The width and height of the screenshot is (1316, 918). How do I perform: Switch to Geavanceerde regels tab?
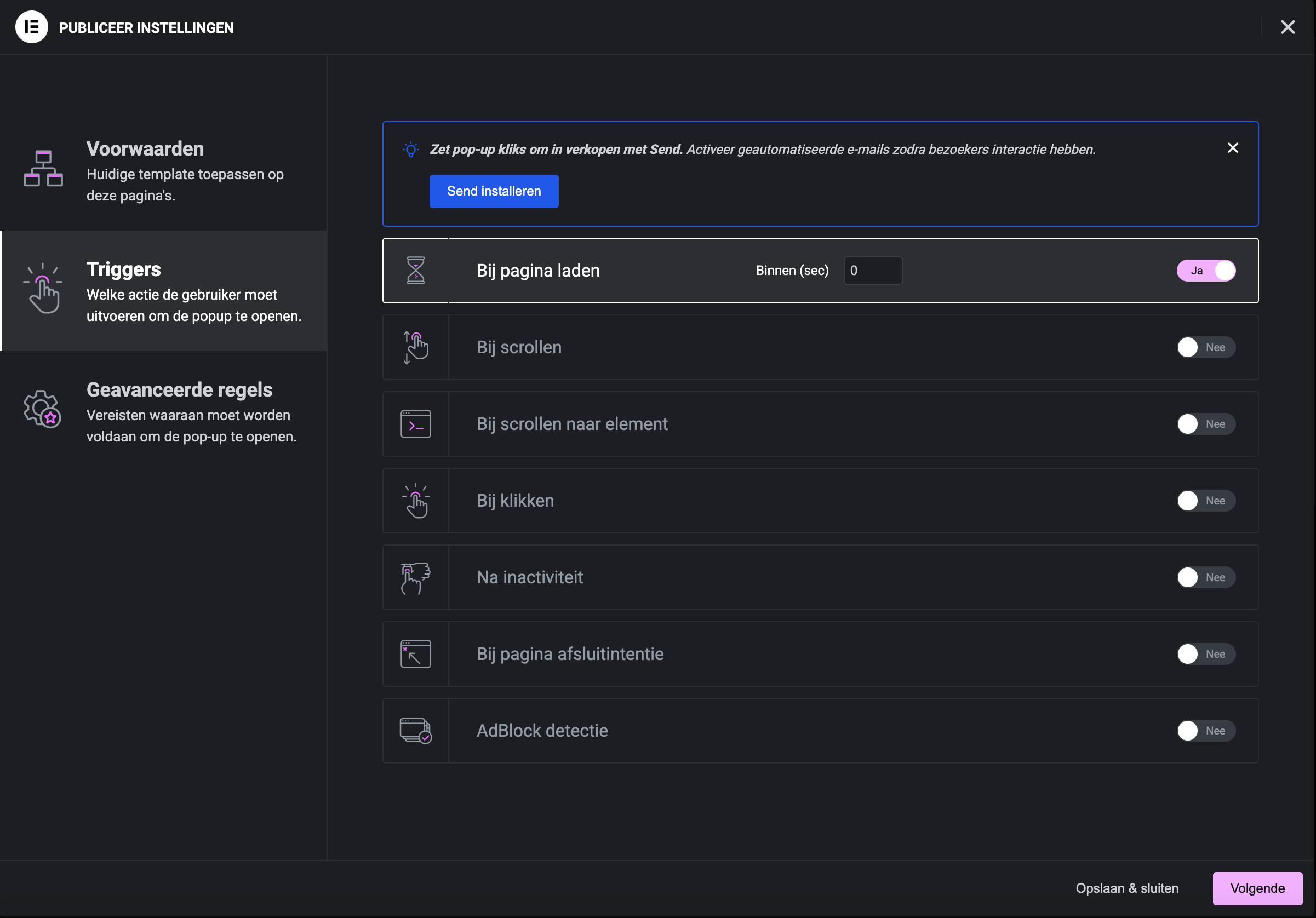click(163, 411)
